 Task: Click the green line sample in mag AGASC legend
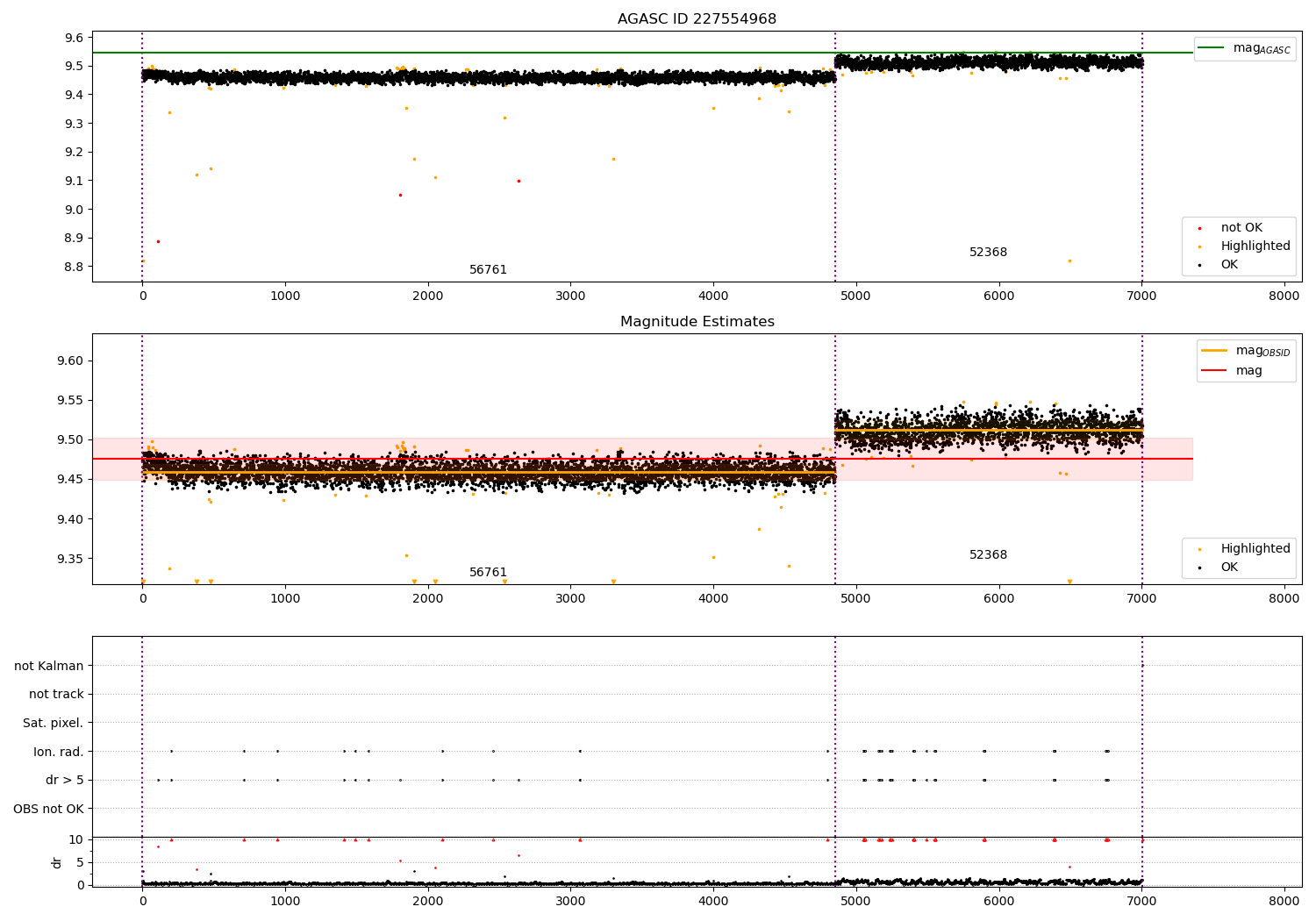pyautogui.click(x=1212, y=48)
